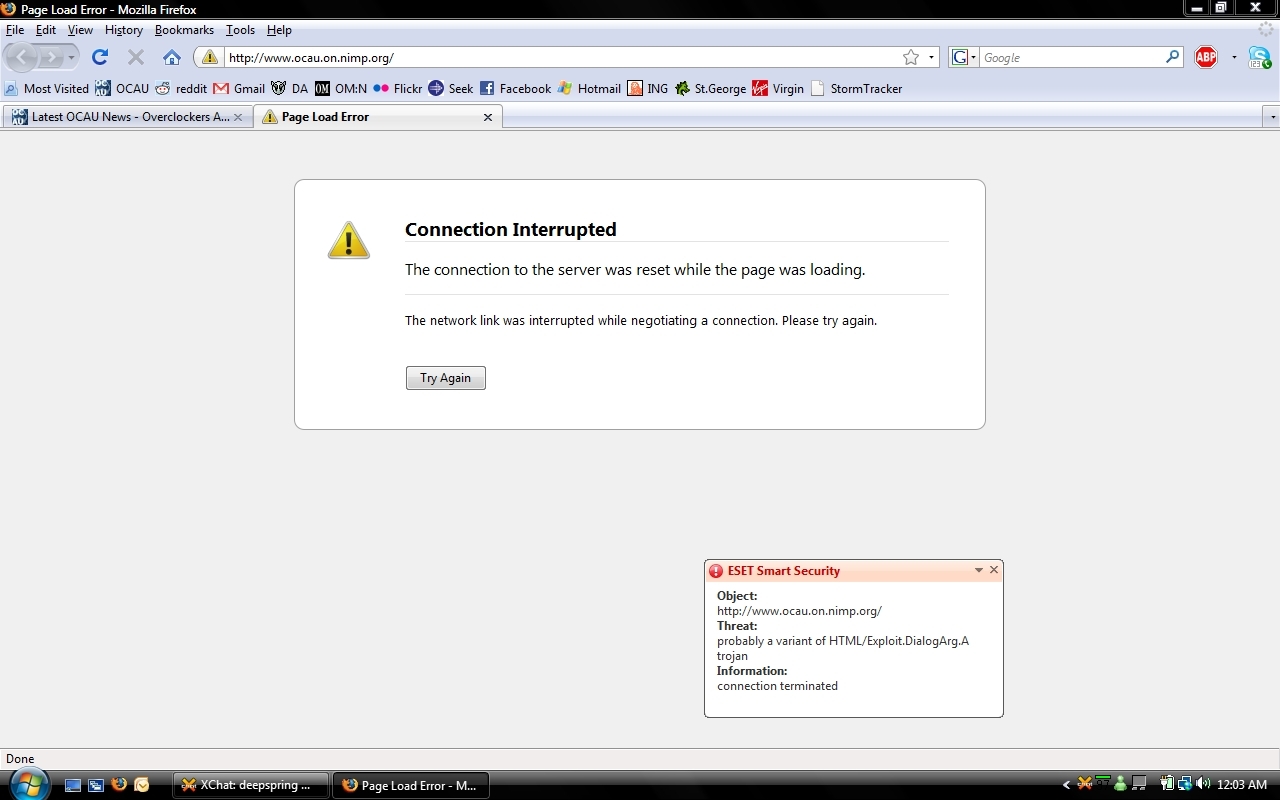
Task: Open the Tools menu
Action: 240,30
